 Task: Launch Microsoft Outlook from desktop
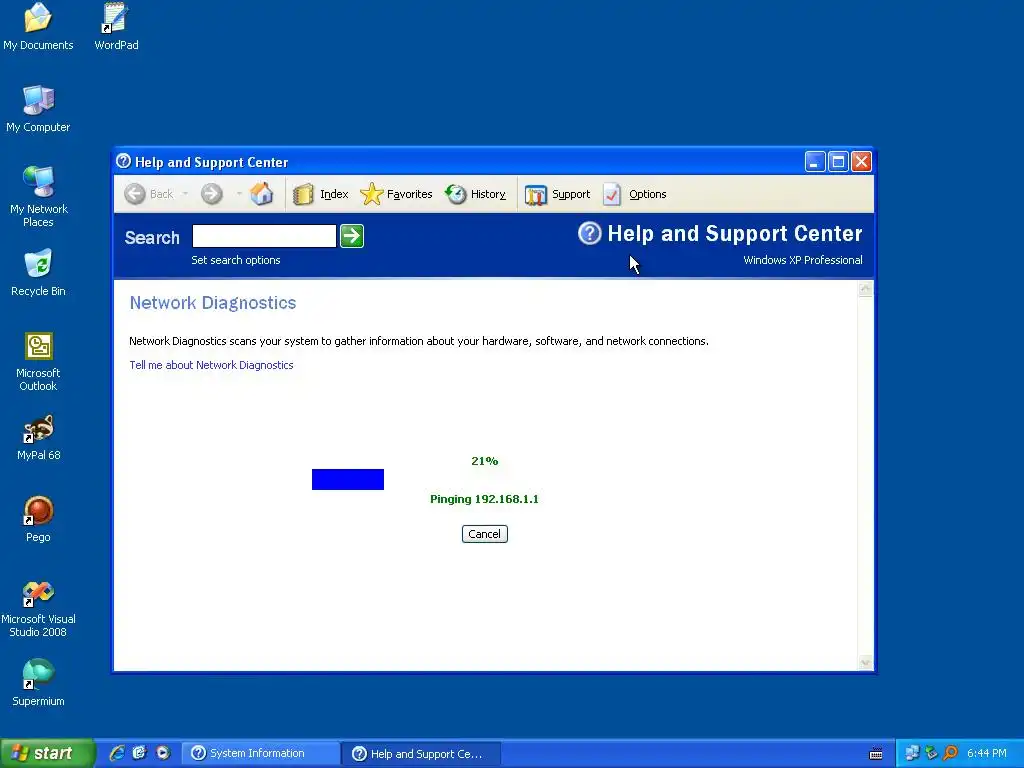click(x=38, y=361)
